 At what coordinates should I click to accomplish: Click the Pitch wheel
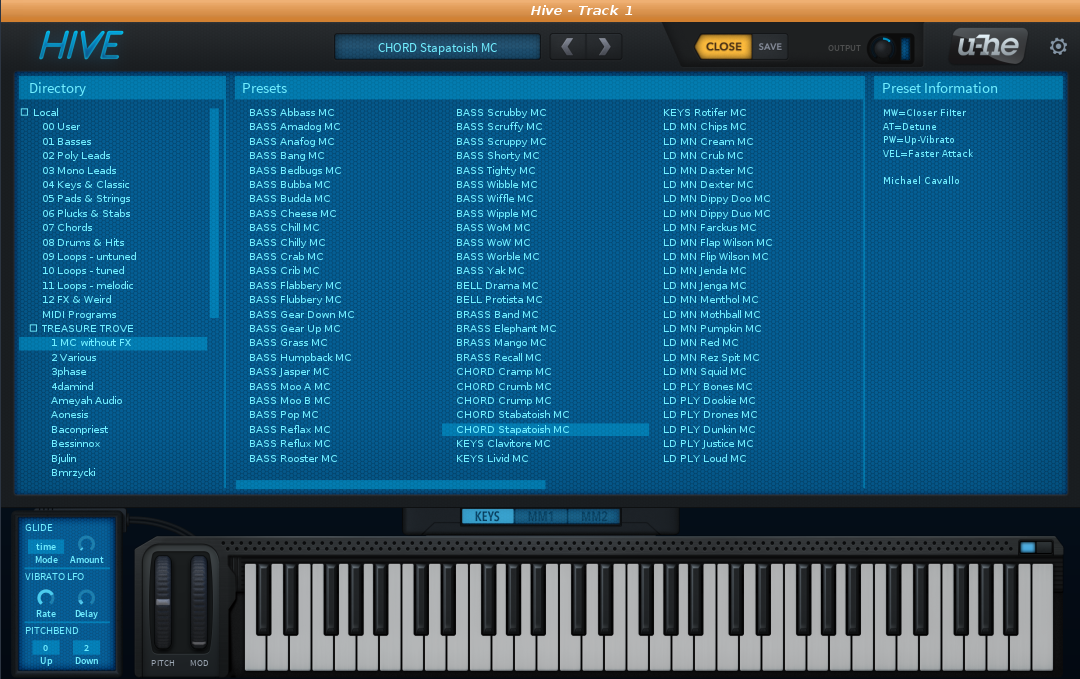pos(163,603)
